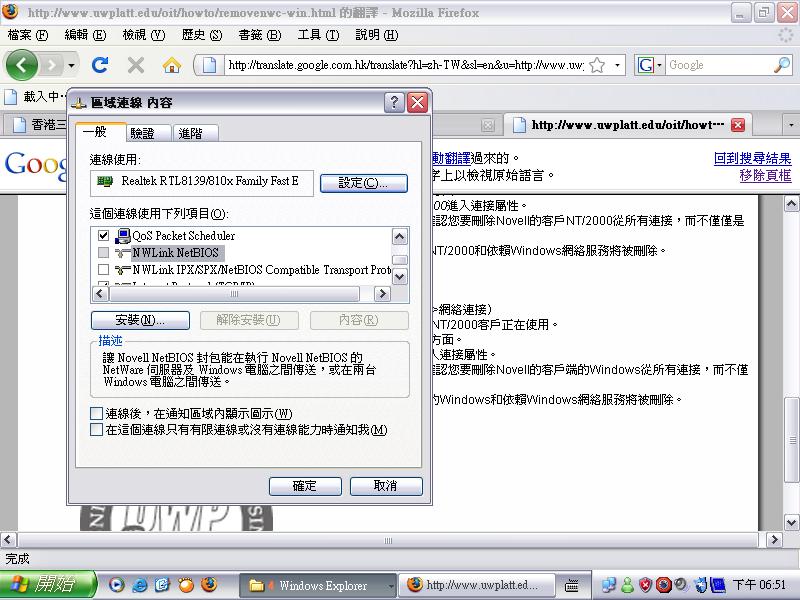This screenshot has width=800, height=600.
Task: Click the page's horizontal scrollbar thumb
Action: pos(388,540)
